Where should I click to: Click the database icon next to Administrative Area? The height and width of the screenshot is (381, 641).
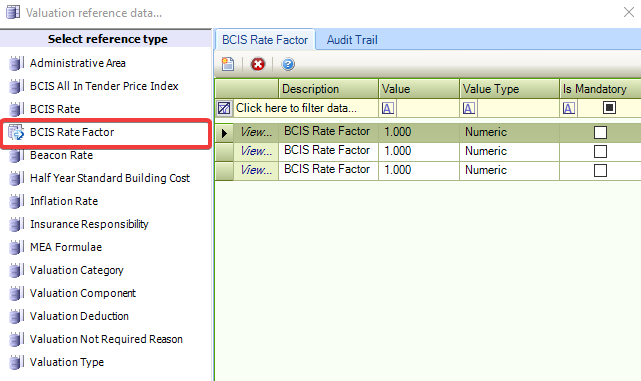(x=15, y=63)
